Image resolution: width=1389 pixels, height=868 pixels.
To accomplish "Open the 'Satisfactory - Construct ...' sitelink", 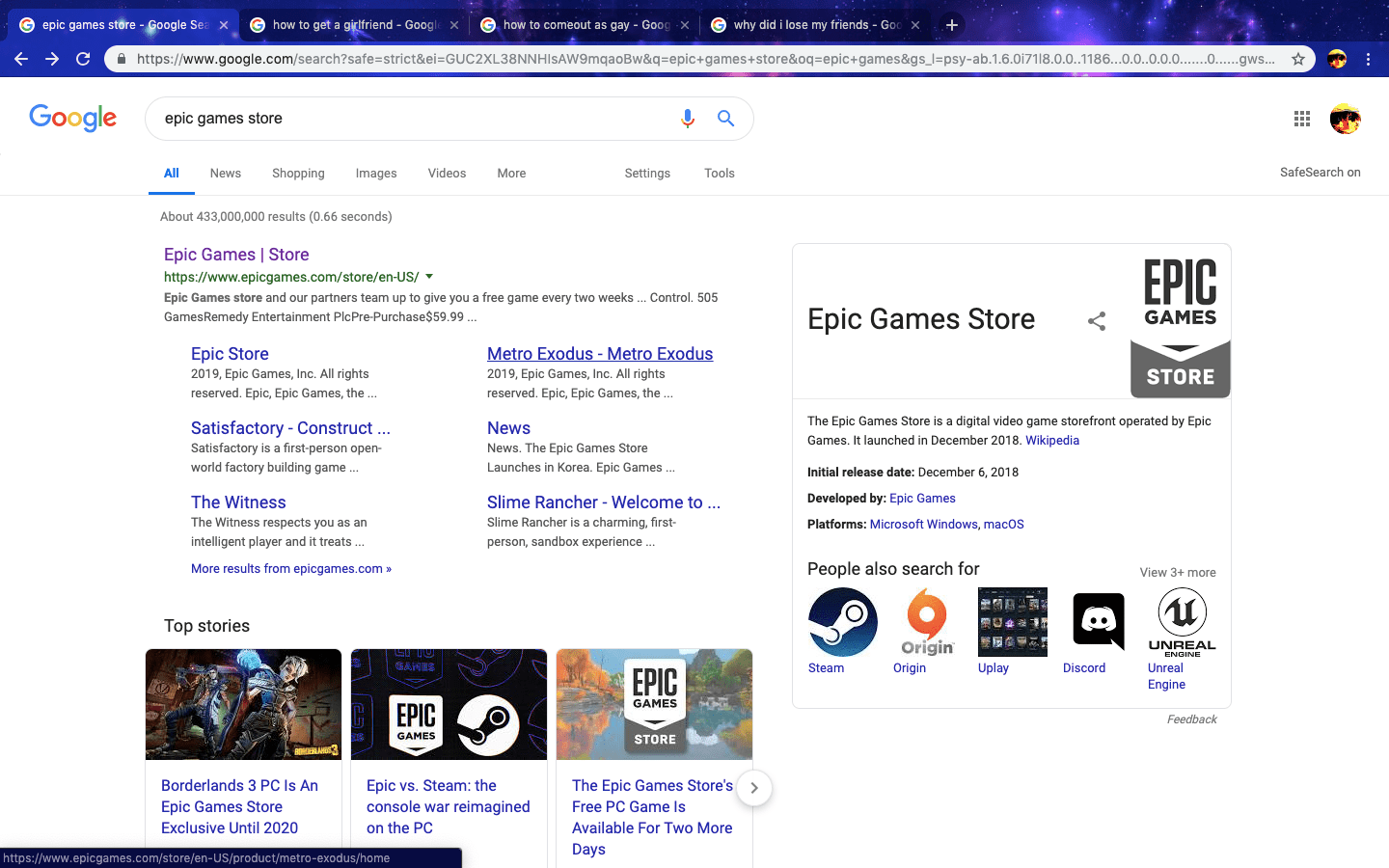I will point(290,428).
